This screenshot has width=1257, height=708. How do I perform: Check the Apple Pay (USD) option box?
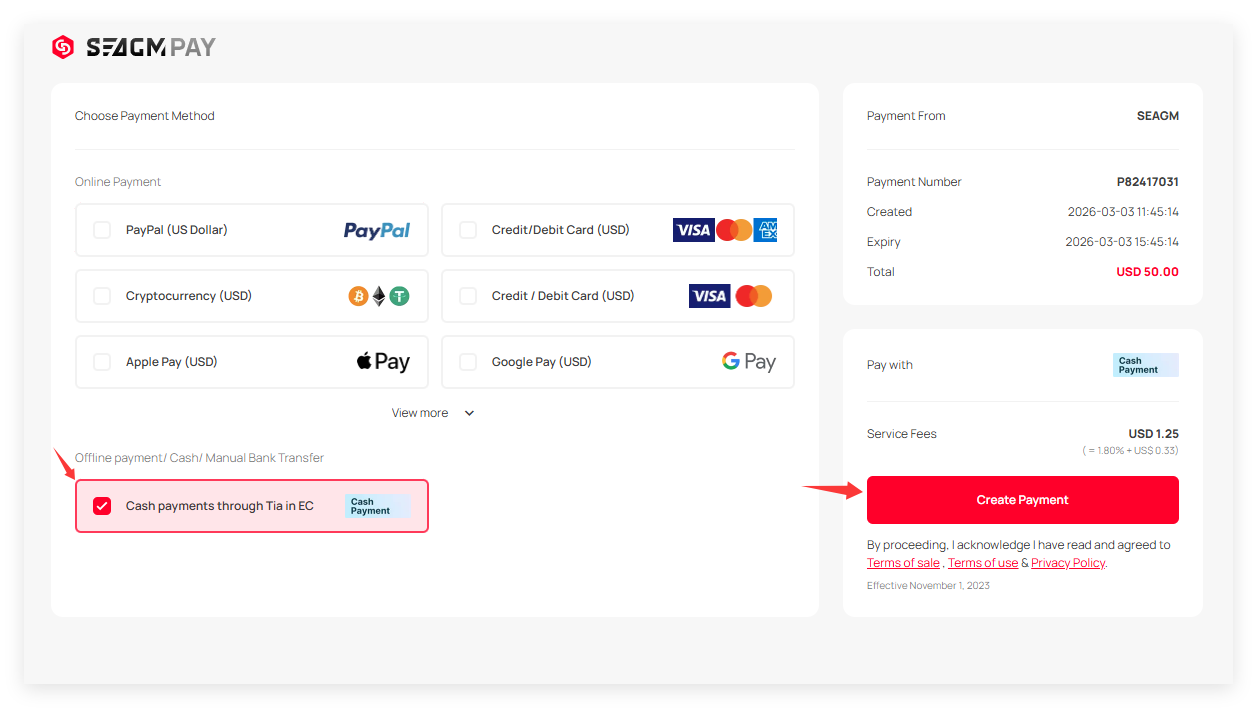[102, 362]
